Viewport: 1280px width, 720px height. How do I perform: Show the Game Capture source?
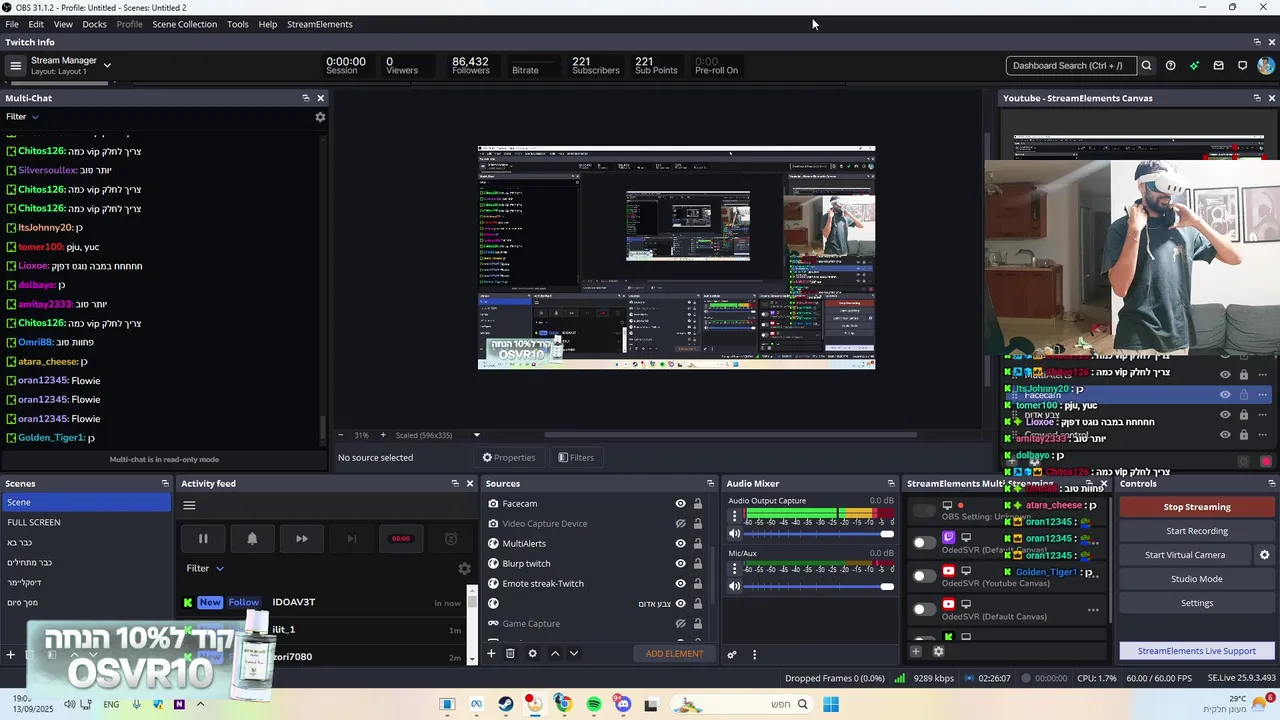tap(680, 624)
